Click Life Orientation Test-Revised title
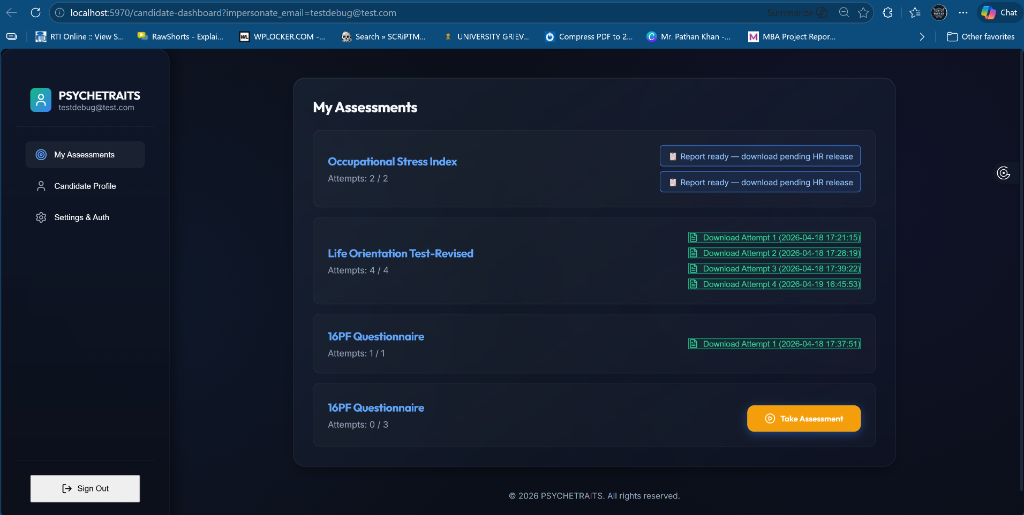Viewport: 1024px width, 515px height. click(x=400, y=253)
